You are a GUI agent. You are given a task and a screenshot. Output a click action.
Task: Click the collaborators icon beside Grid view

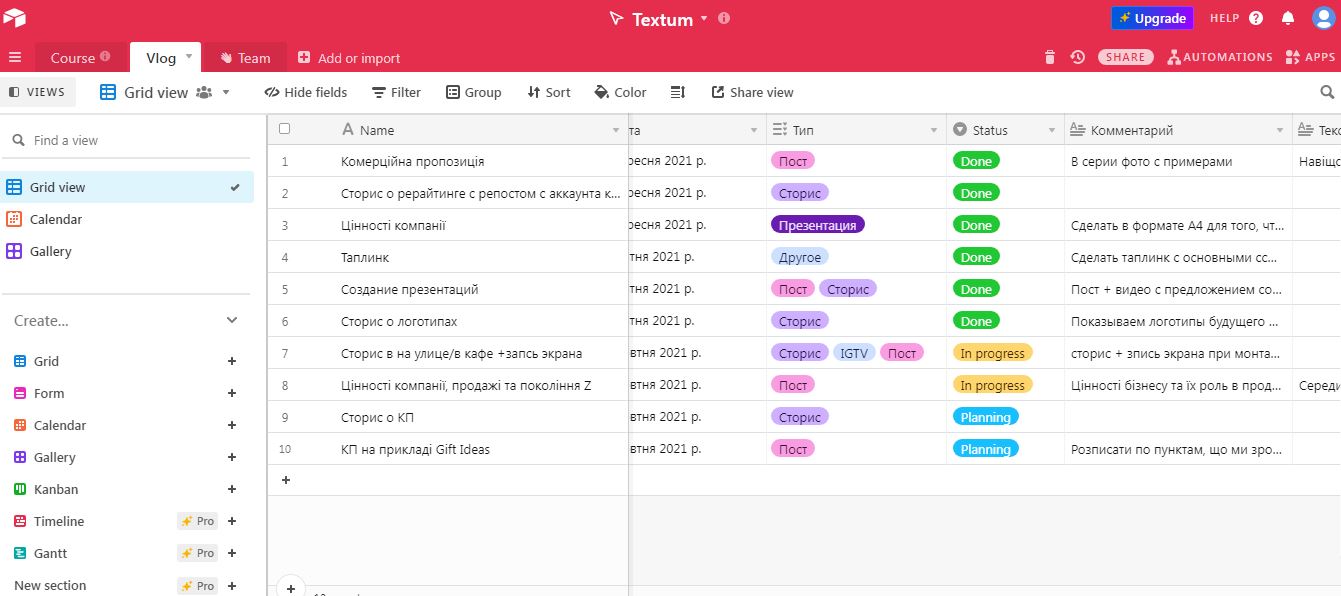(x=204, y=92)
